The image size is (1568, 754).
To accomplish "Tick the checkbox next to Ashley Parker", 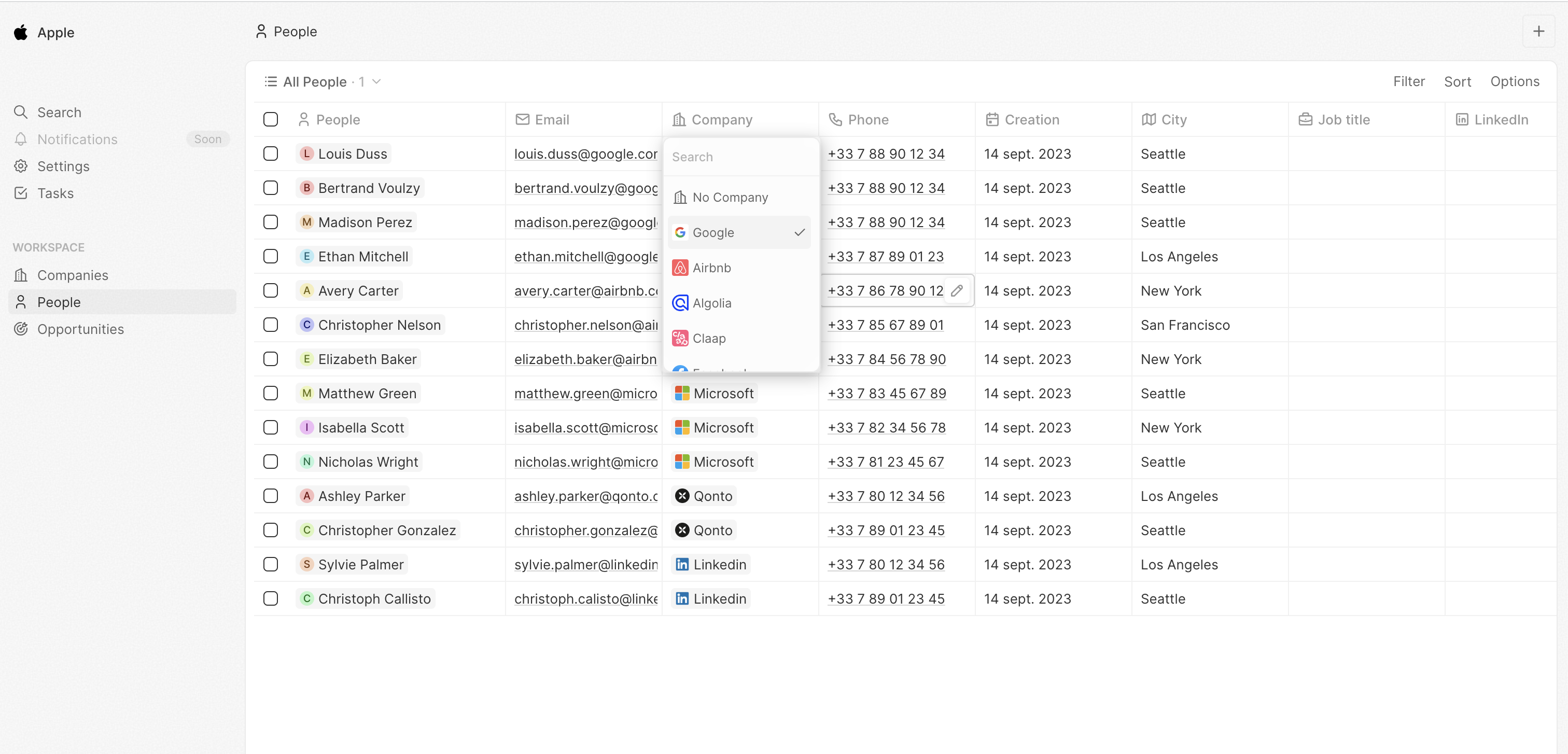I will point(270,496).
